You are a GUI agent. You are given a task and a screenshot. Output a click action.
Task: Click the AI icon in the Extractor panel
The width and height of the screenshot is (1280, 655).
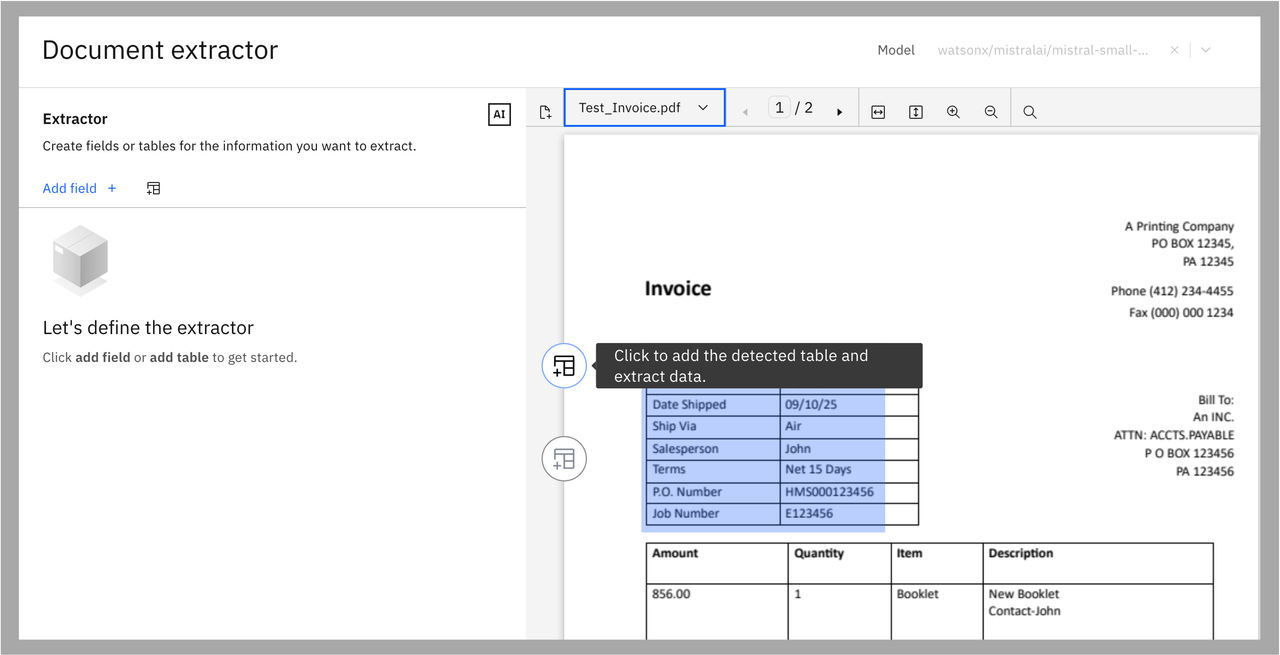[x=499, y=115]
